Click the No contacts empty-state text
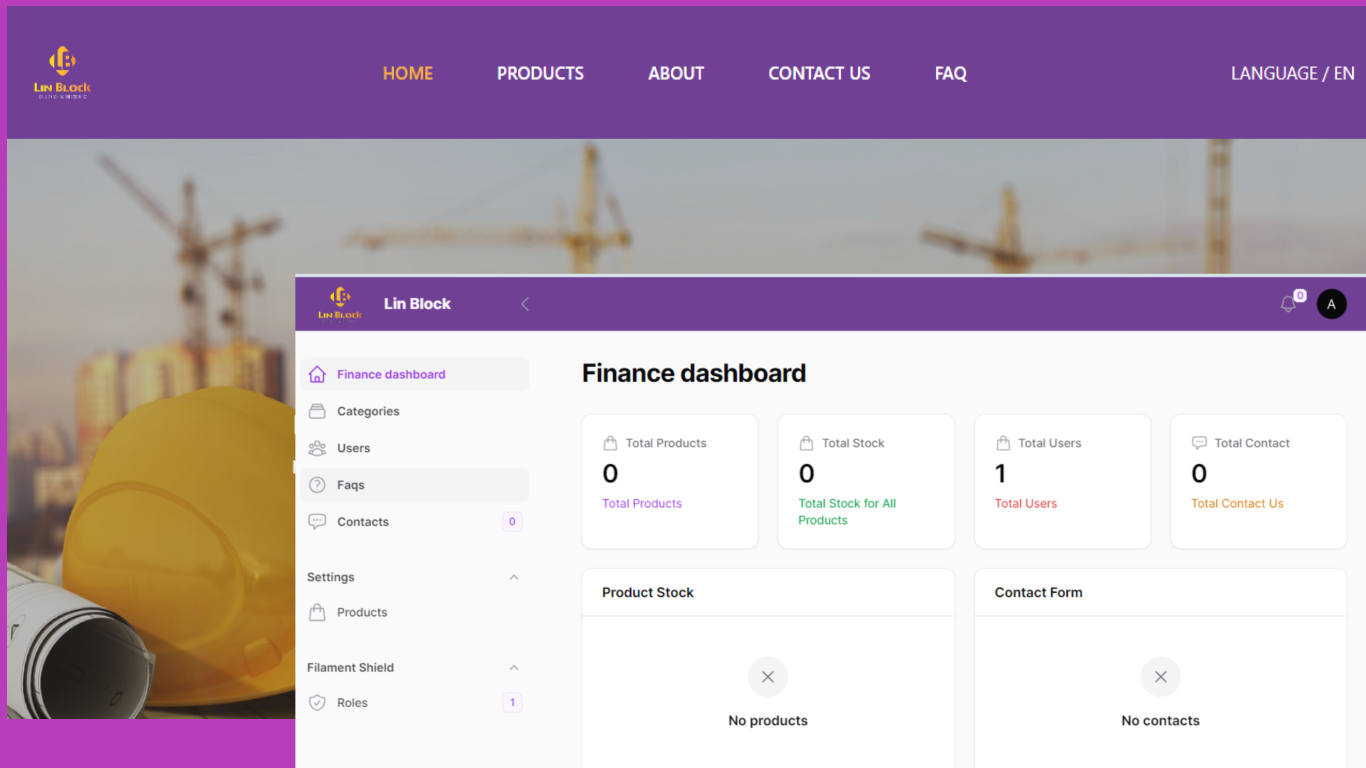1366x768 pixels. (1161, 720)
